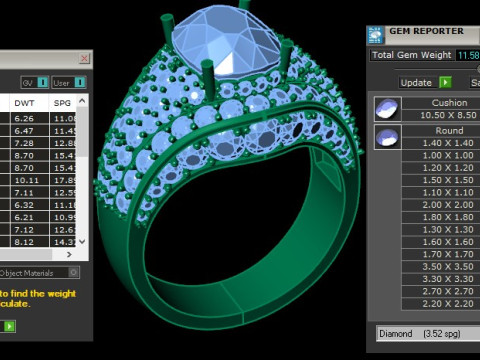The height and width of the screenshot is (360, 480).
Task: Click the Gem Reporter logo icon
Action: [376, 35]
